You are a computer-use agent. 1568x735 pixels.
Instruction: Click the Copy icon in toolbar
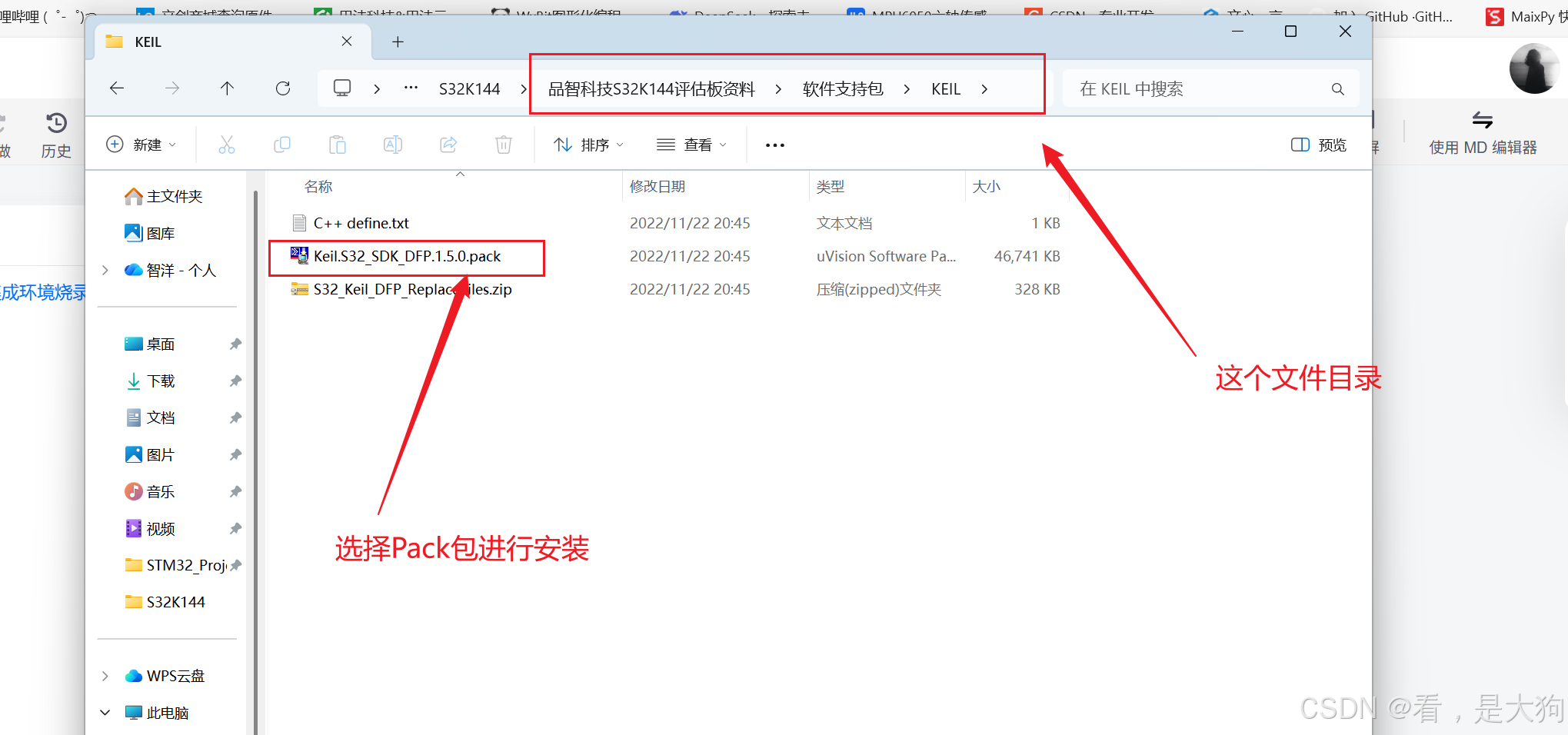click(282, 145)
